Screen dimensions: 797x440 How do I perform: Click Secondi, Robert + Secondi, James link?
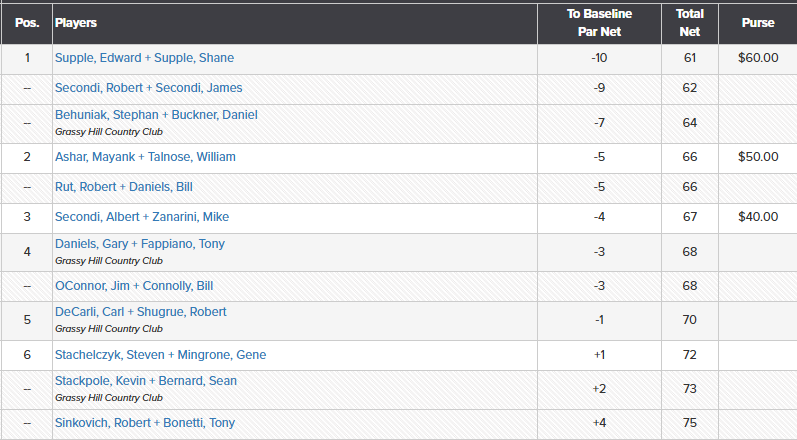pyautogui.click(x=148, y=88)
